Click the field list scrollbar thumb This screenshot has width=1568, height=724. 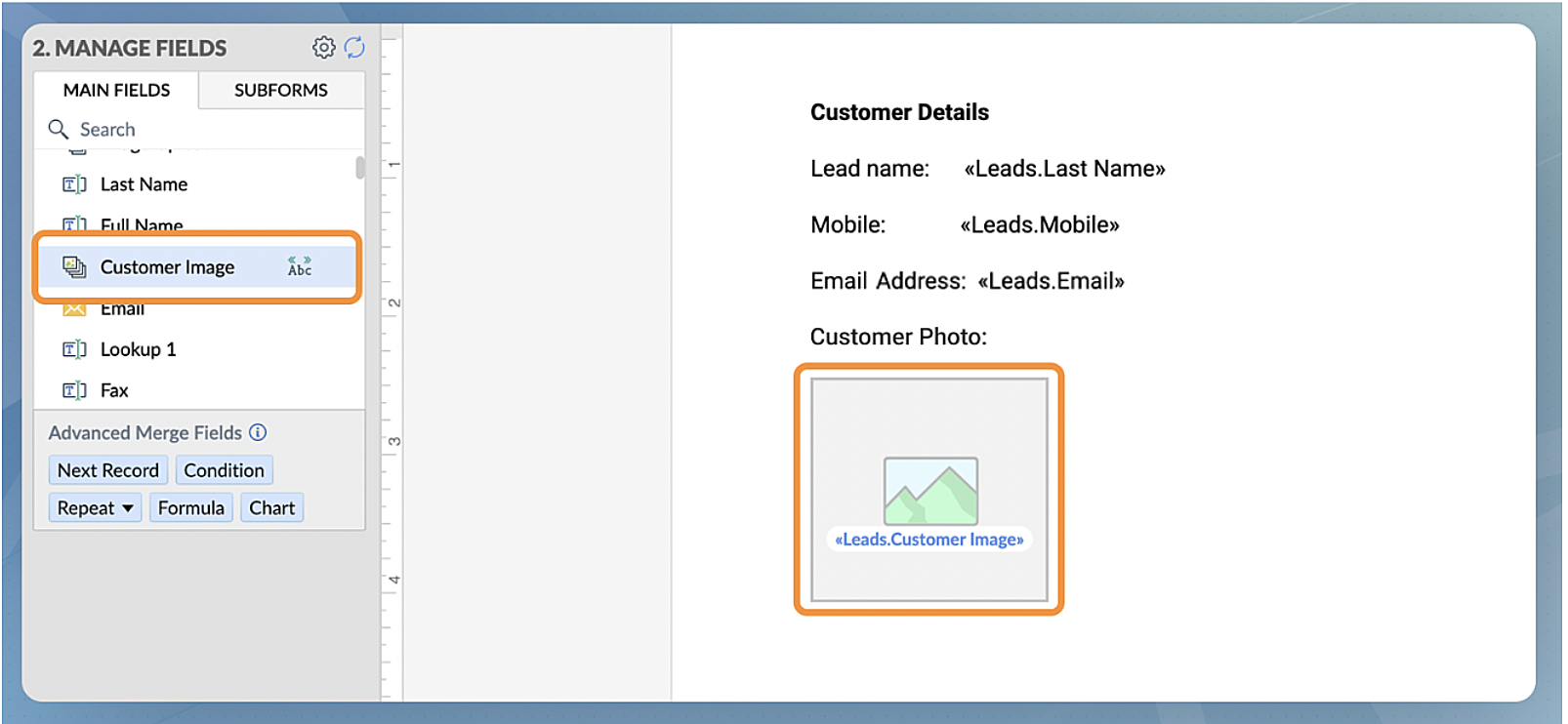[360, 168]
